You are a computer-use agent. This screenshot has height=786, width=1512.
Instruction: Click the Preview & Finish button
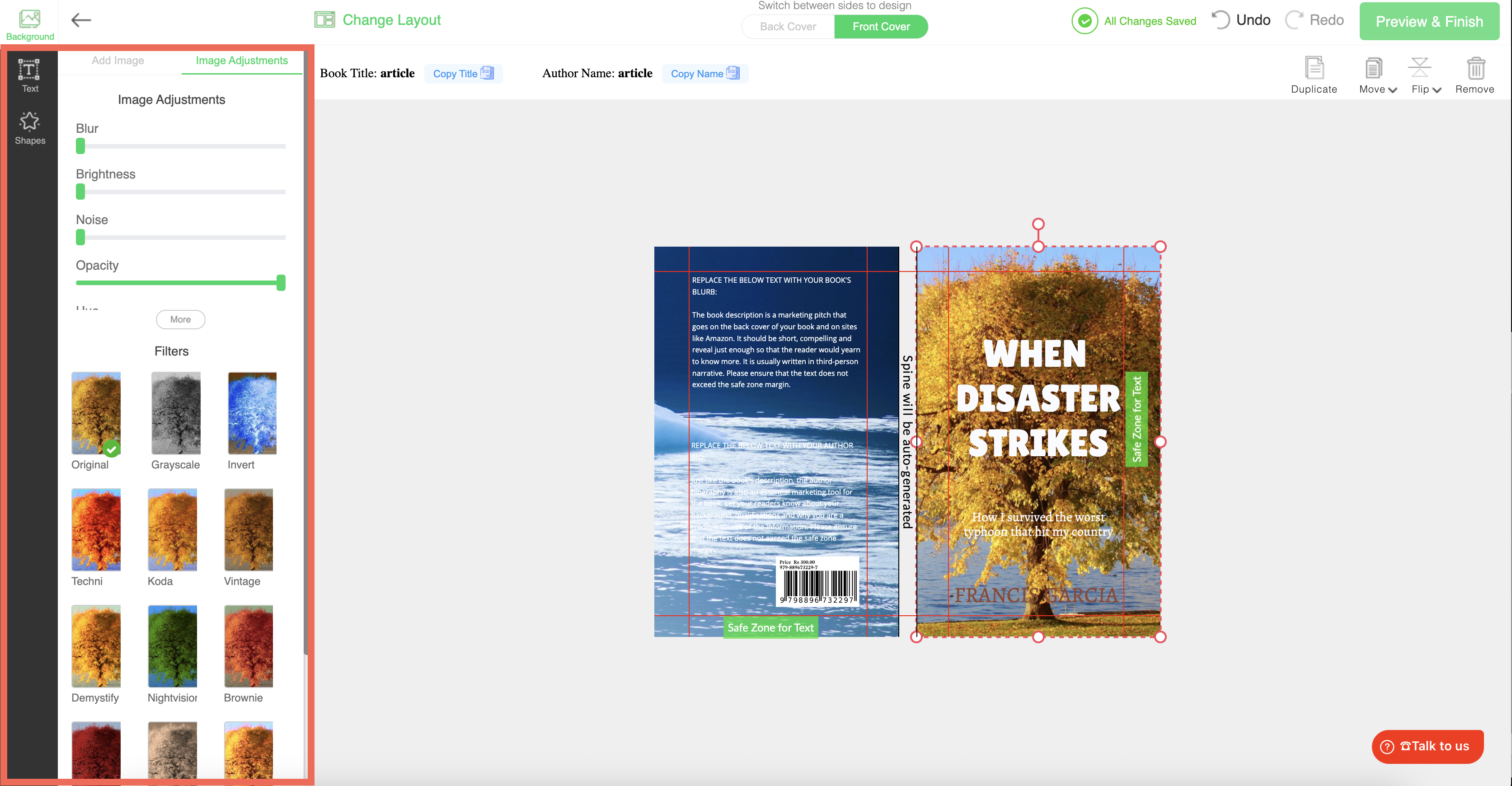coord(1429,22)
